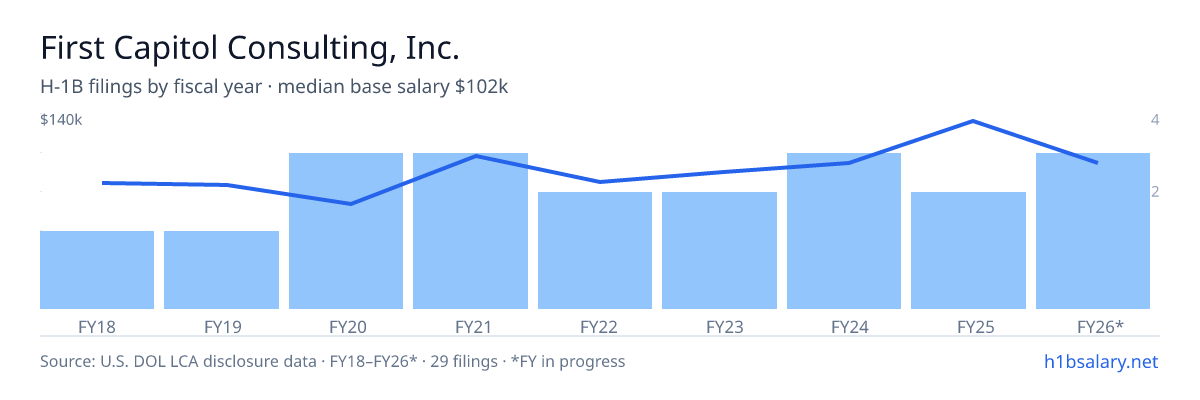
Task: Click the FY22 filings bar
Action: click(x=595, y=250)
